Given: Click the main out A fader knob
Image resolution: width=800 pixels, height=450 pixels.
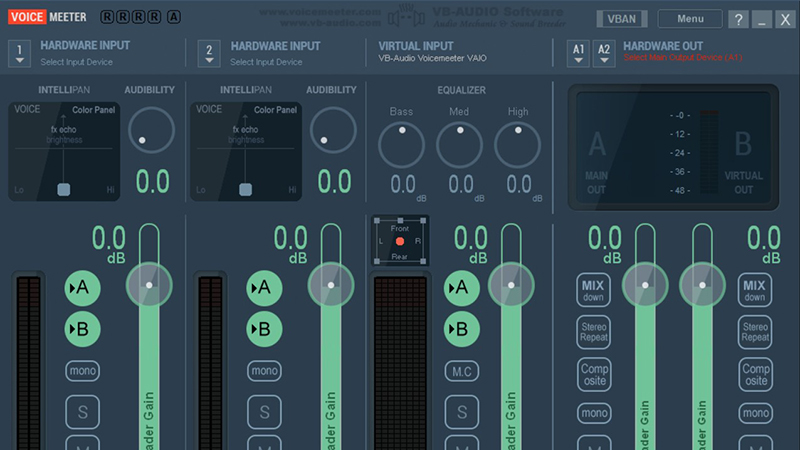Looking at the screenshot, I should point(645,285).
